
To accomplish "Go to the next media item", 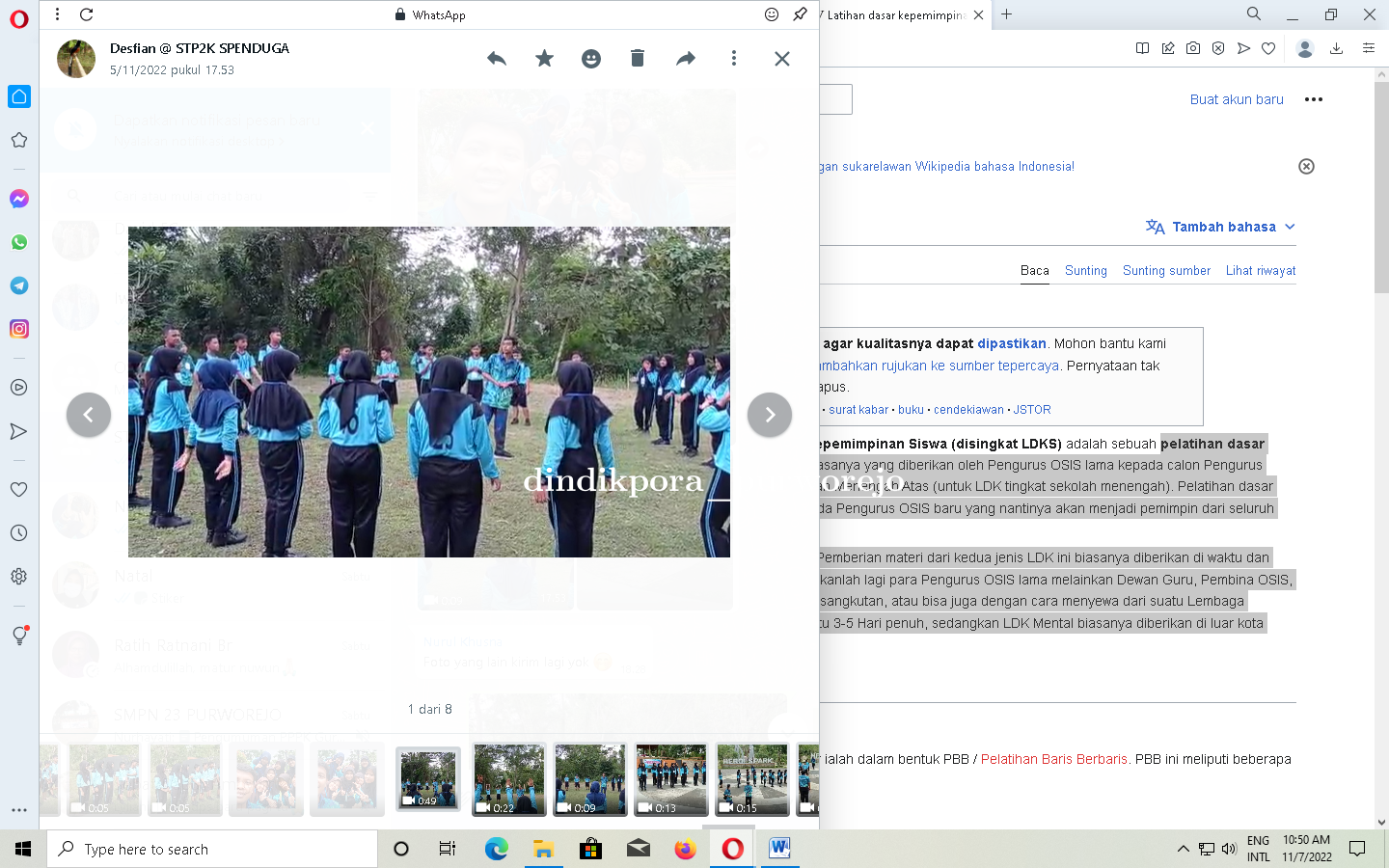I will point(770,415).
